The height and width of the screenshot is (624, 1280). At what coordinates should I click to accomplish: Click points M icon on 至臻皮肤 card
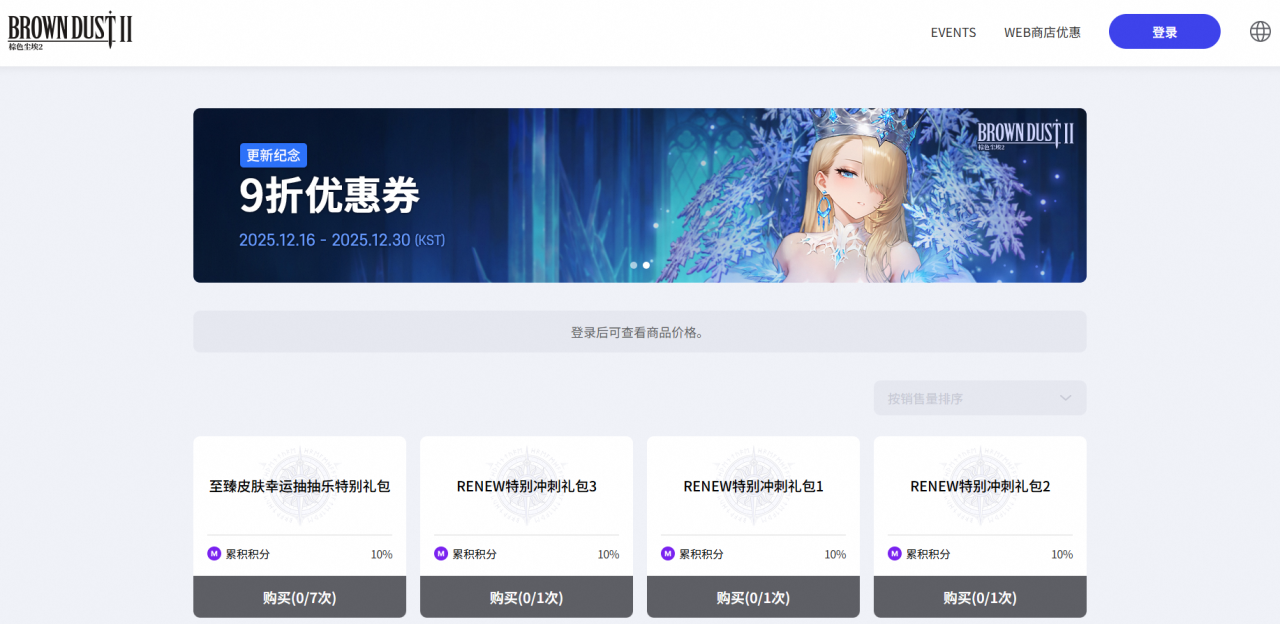pyautogui.click(x=214, y=553)
